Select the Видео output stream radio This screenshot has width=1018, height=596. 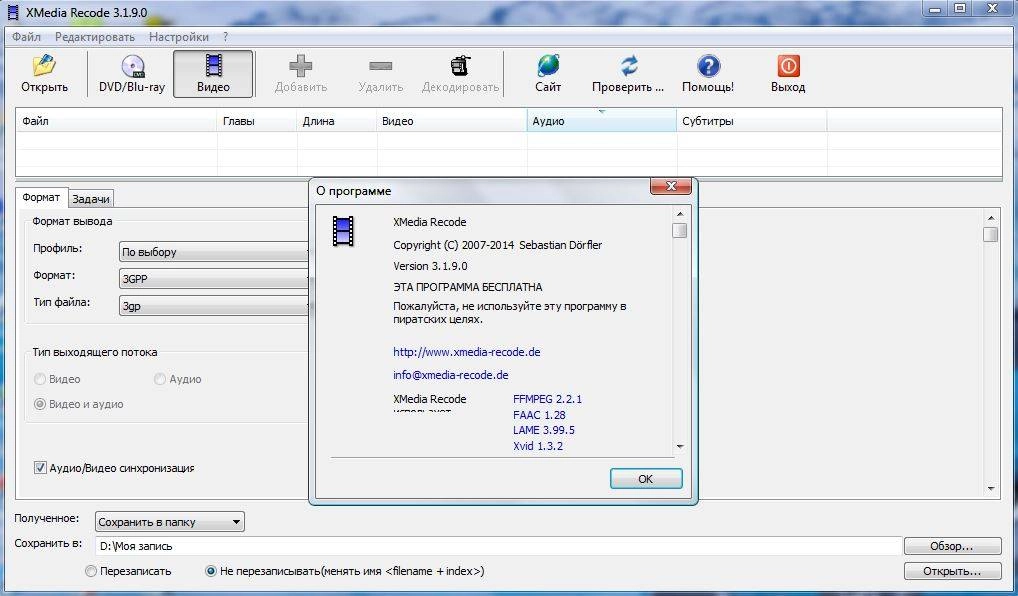(40, 379)
